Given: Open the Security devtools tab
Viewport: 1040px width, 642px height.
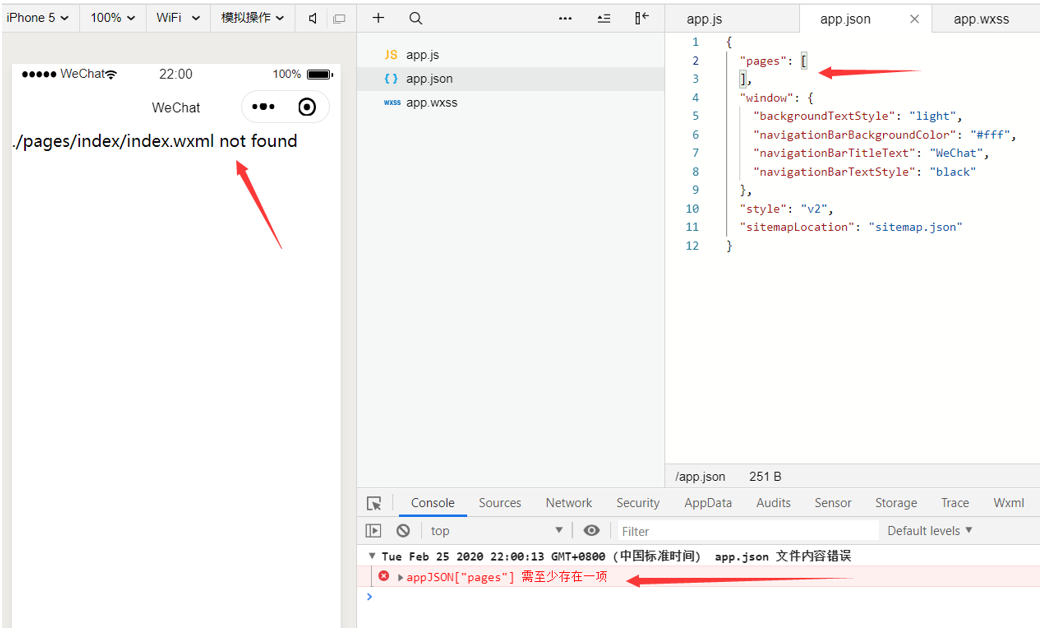Looking at the screenshot, I should tap(638, 503).
